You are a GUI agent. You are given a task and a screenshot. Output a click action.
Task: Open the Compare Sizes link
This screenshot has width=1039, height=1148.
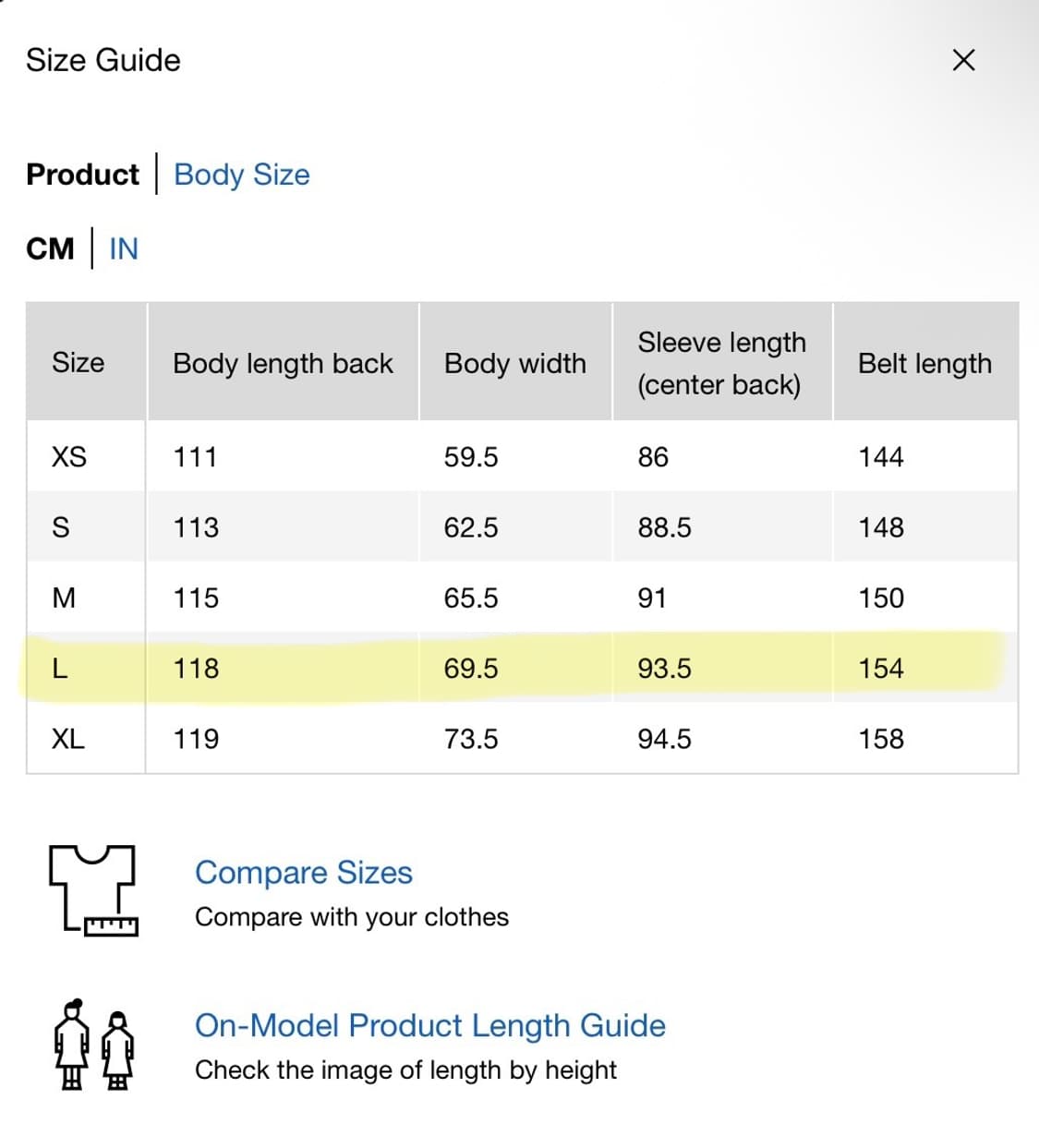pyautogui.click(x=304, y=873)
